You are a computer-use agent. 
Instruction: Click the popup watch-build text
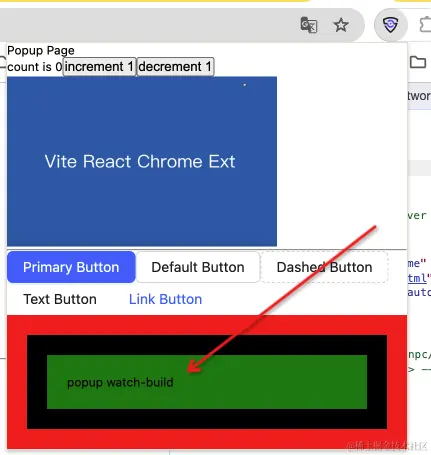click(120, 382)
